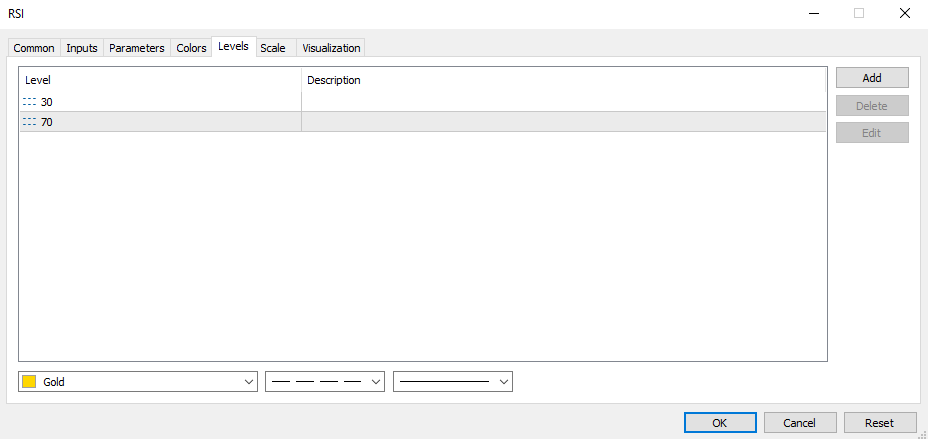Open the line width dropdown
928x439 pixels.
tap(453, 382)
